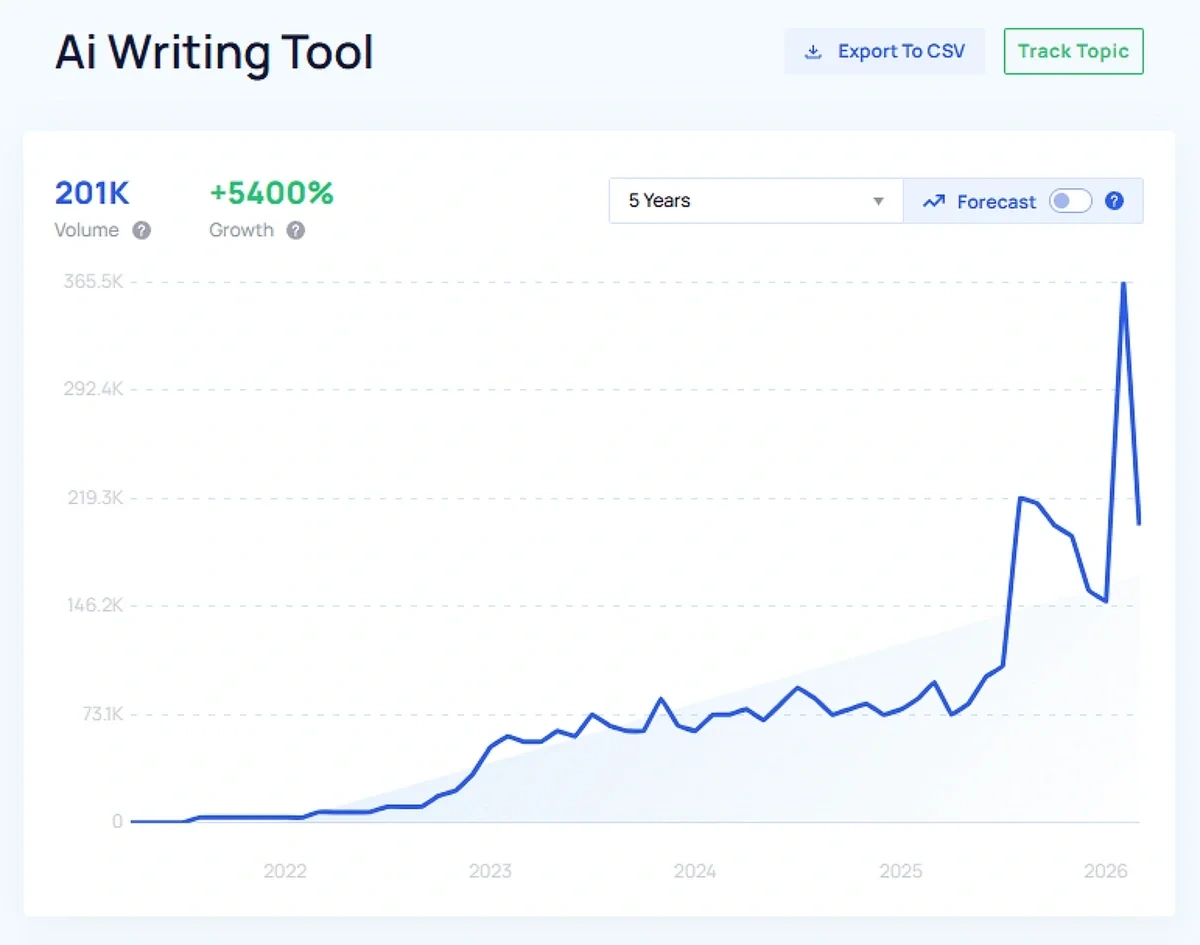Click the Export To CSV button

pyautogui.click(x=884, y=51)
